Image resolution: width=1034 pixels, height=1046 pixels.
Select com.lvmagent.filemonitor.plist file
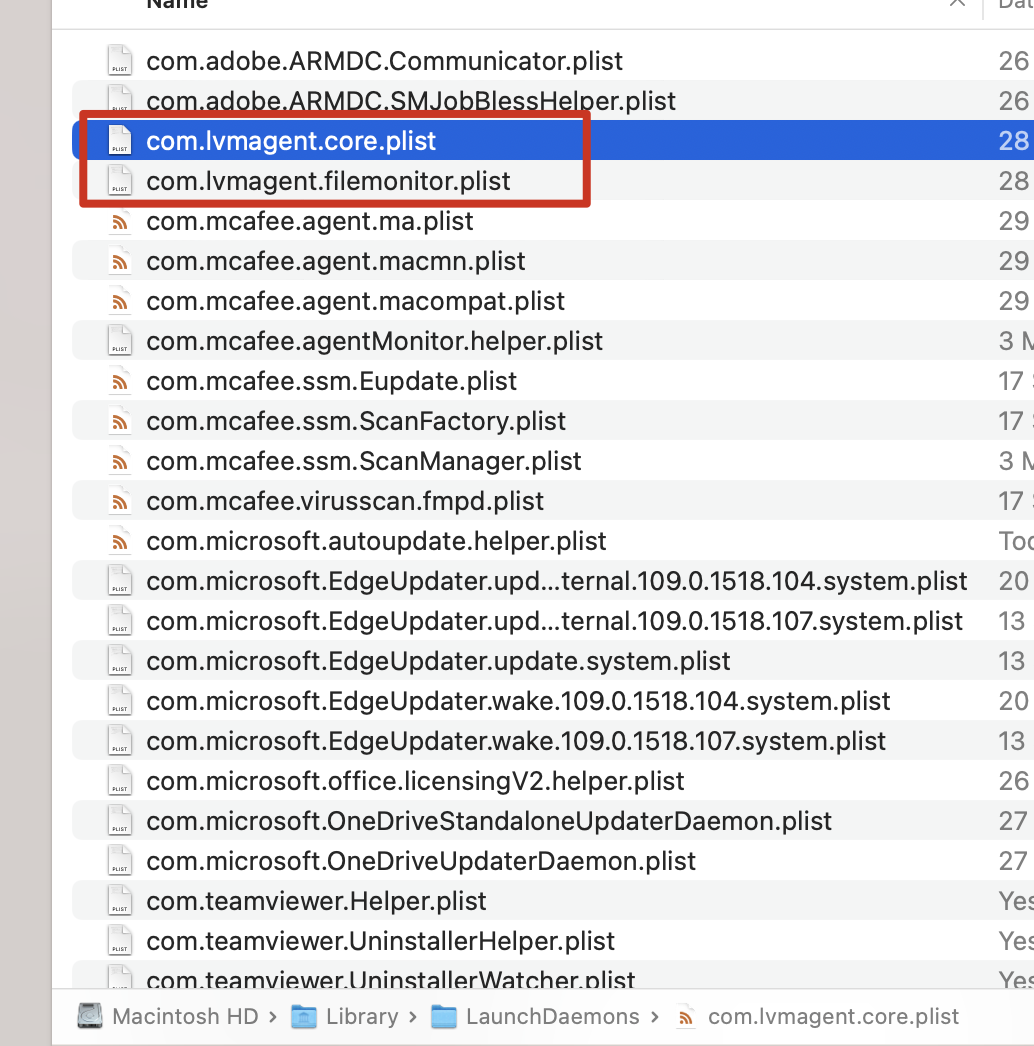(328, 181)
